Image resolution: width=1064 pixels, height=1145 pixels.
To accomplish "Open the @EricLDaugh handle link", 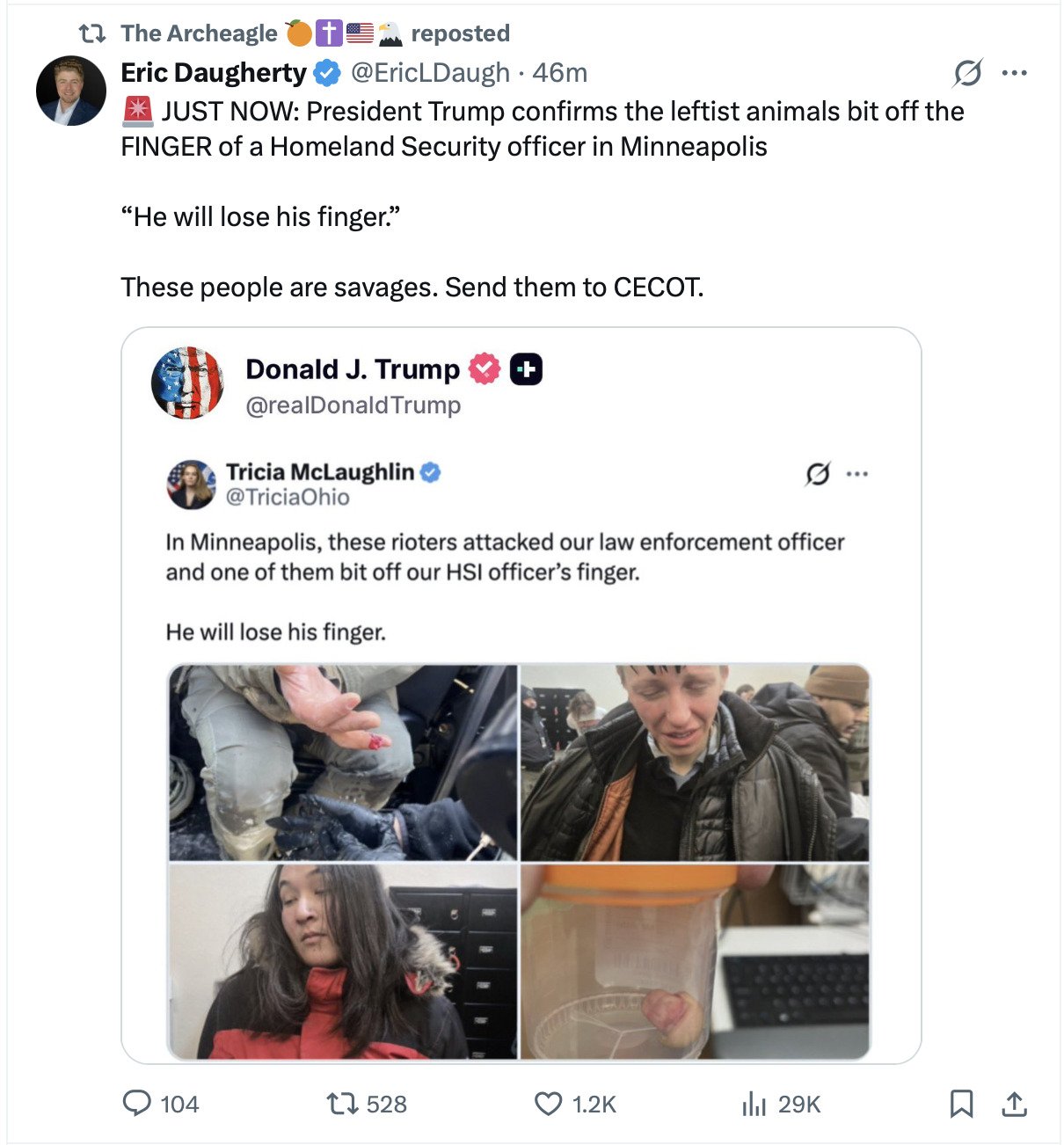I will point(430,73).
